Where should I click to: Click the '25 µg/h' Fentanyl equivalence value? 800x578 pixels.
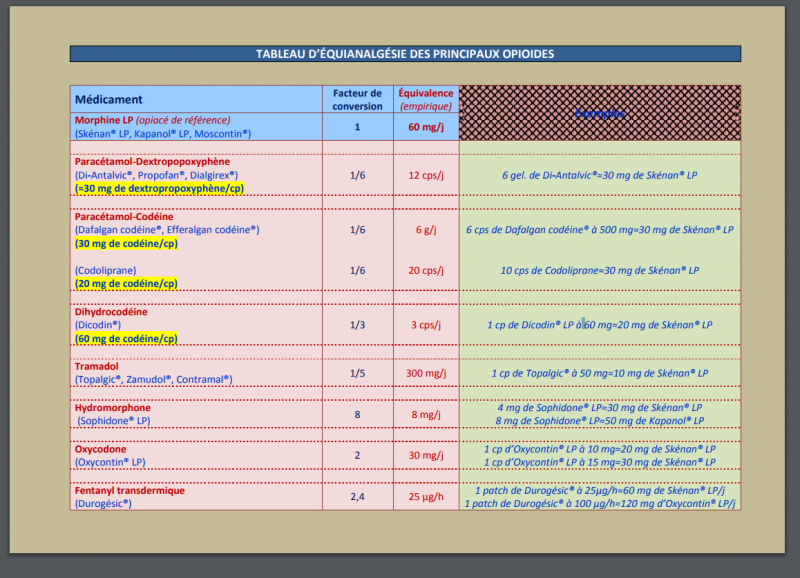pyautogui.click(x=426, y=497)
